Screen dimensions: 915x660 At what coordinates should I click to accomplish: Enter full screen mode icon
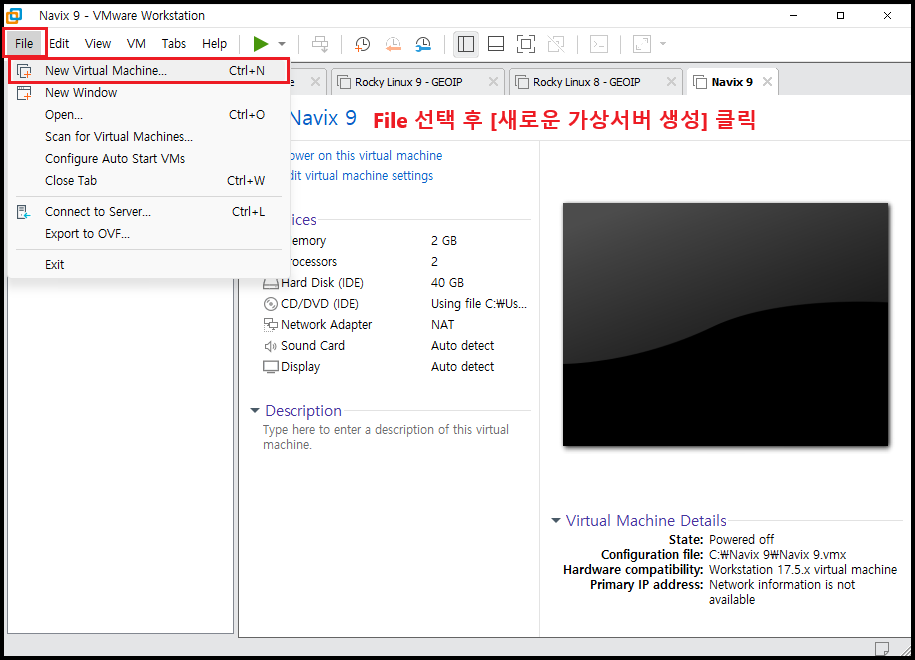pos(526,44)
